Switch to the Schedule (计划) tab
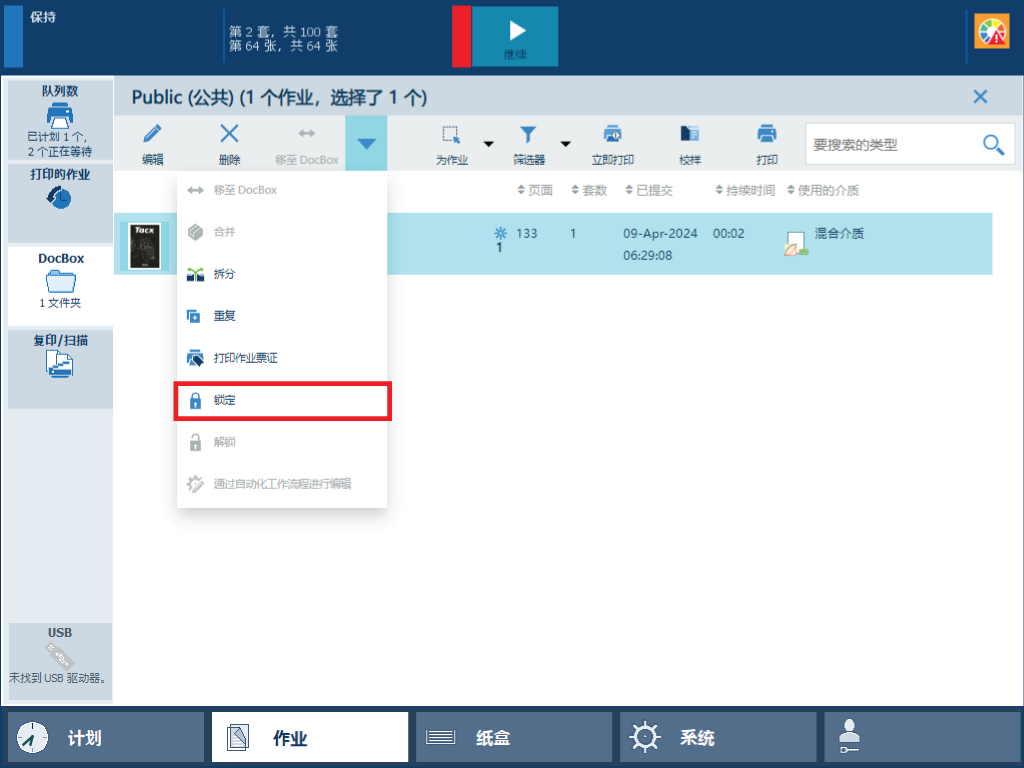The height and width of the screenshot is (768, 1024). pos(106,737)
